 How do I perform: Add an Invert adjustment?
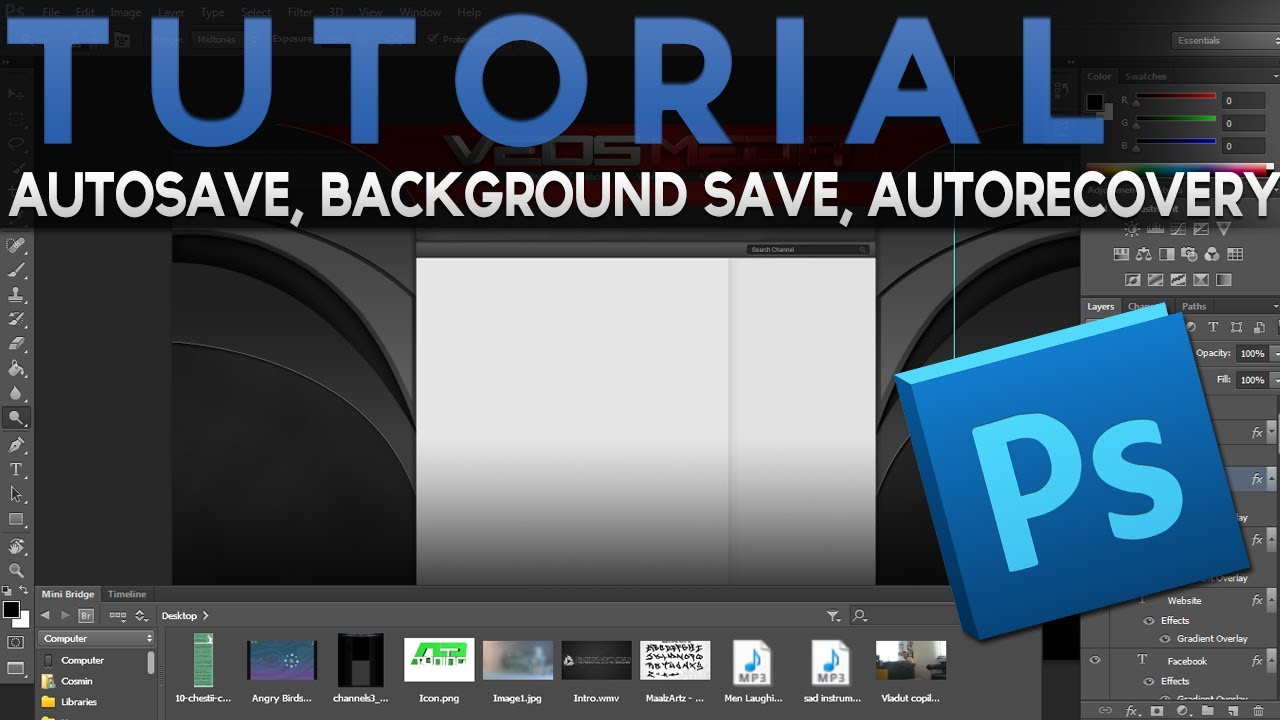[x=1133, y=280]
